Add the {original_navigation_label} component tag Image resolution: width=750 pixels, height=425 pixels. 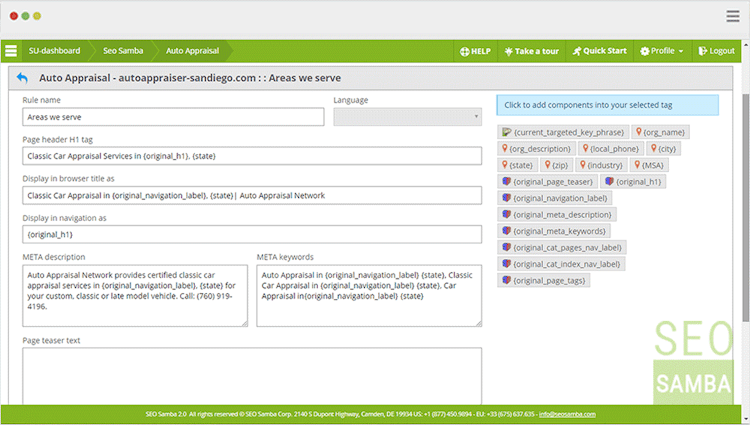[x=555, y=198]
